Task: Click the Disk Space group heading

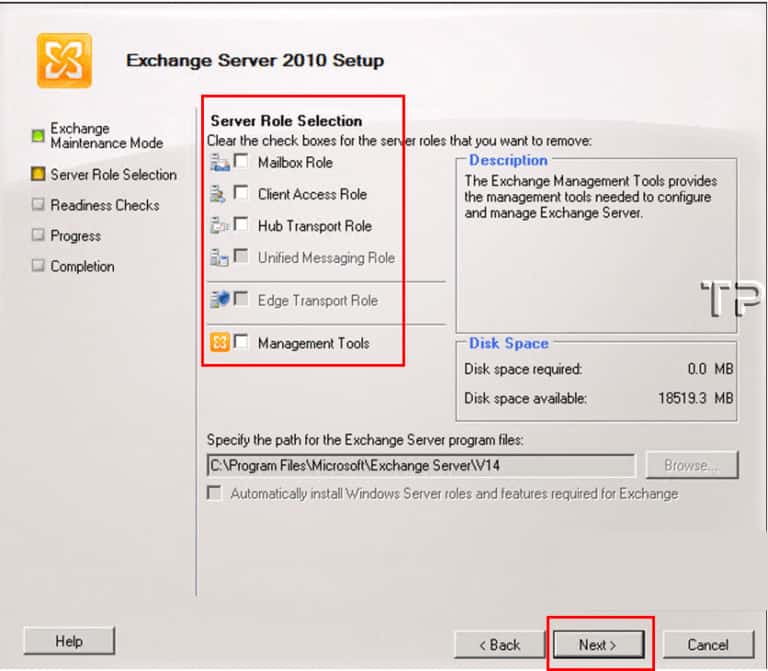Action: [x=508, y=343]
